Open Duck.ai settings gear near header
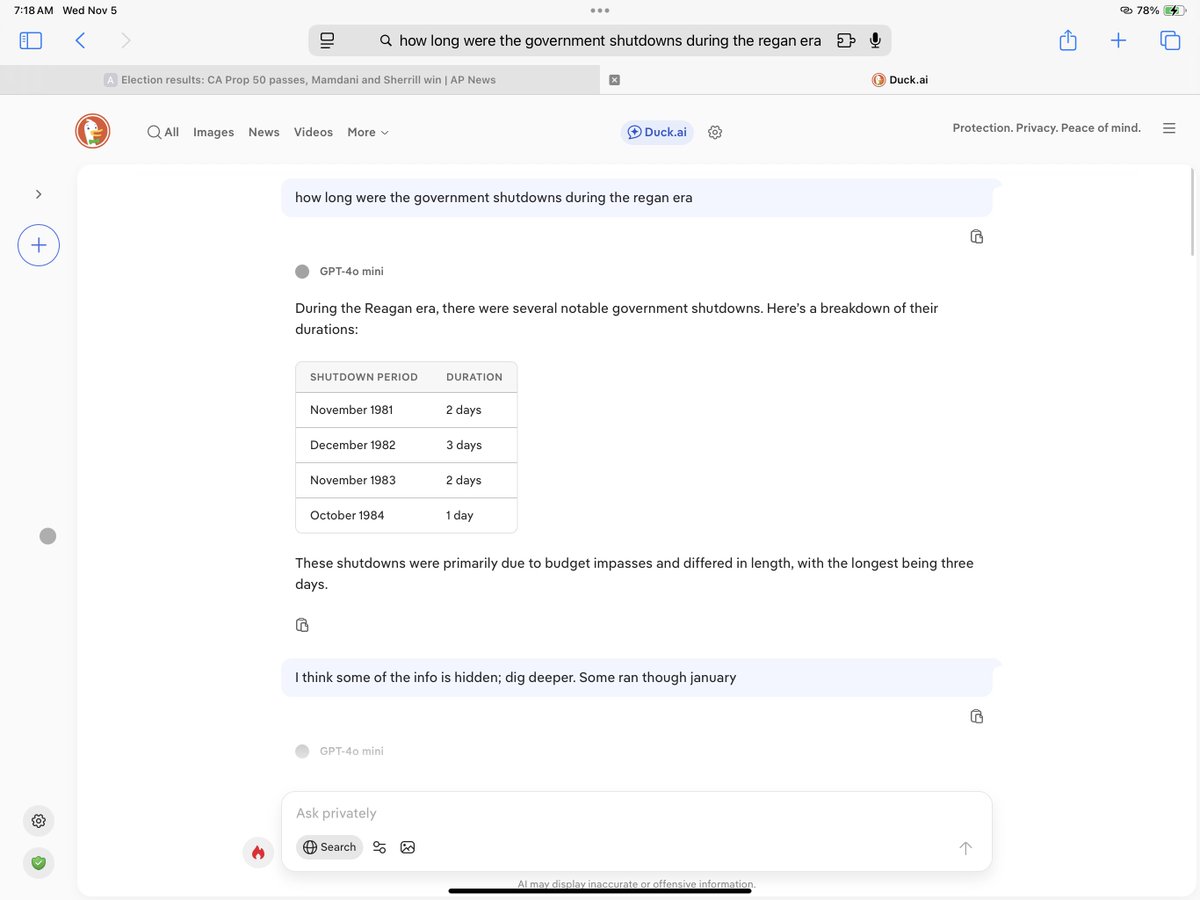The width and height of the screenshot is (1200, 900). click(x=715, y=132)
